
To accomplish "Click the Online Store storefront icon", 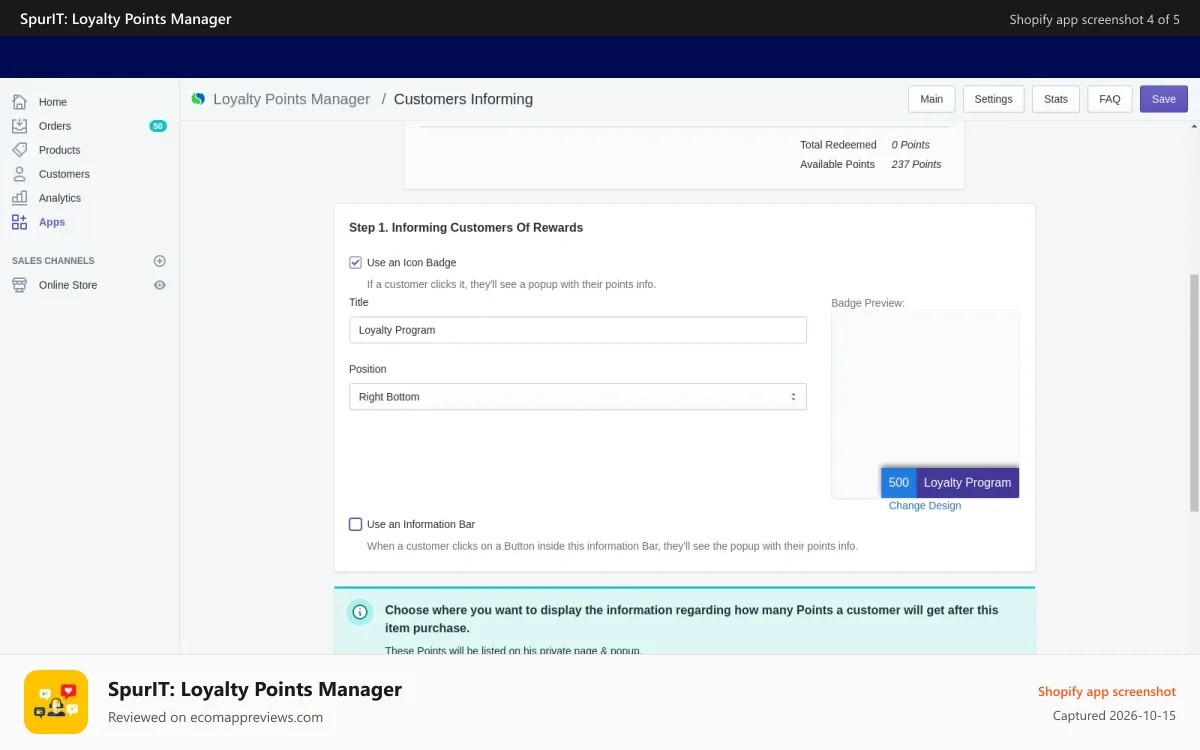I will [19, 285].
